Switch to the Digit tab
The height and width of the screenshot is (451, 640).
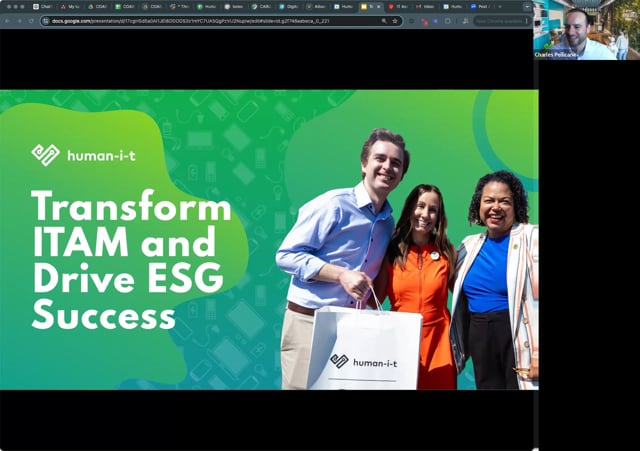click(289, 7)
